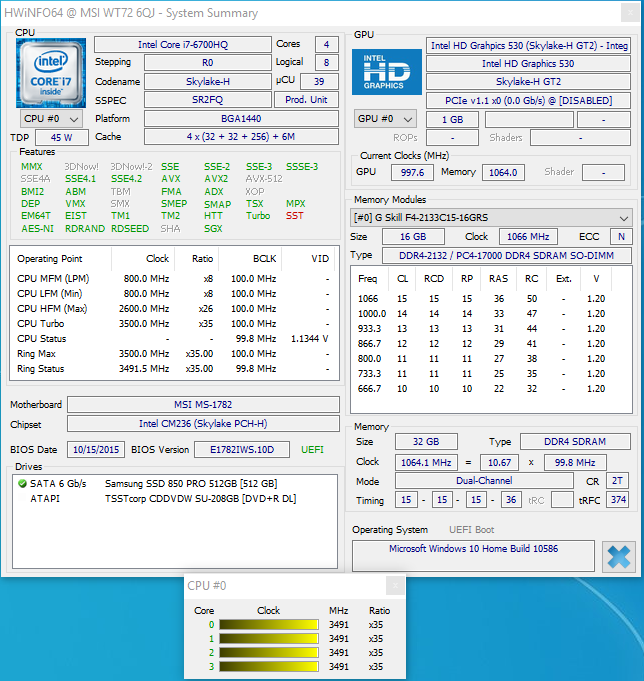Click the 1066 frequency timing row

pyautogui.click(x=491, y=298)
